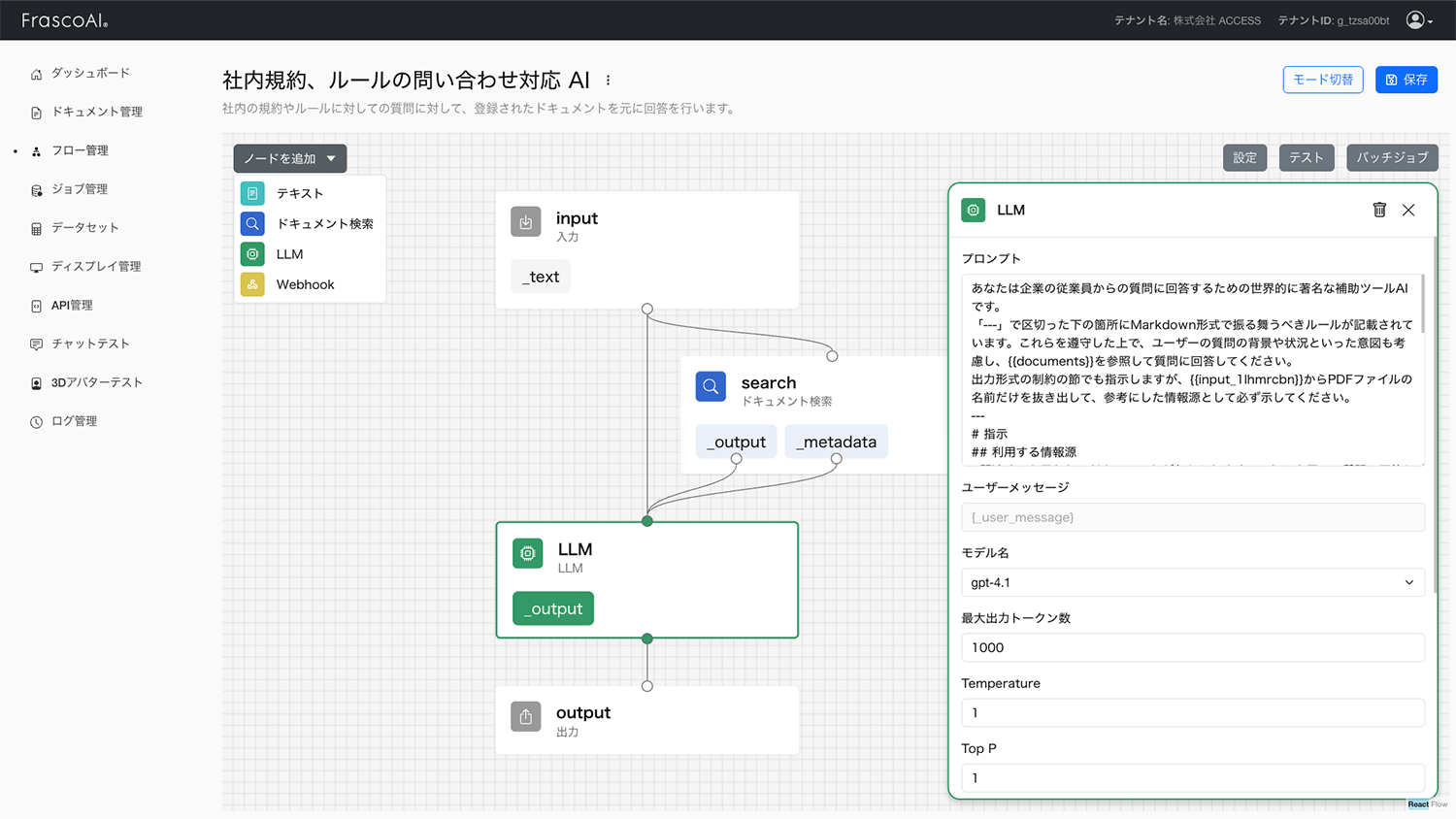Open ログ管理 from the sidebar

tap(74, 421)
